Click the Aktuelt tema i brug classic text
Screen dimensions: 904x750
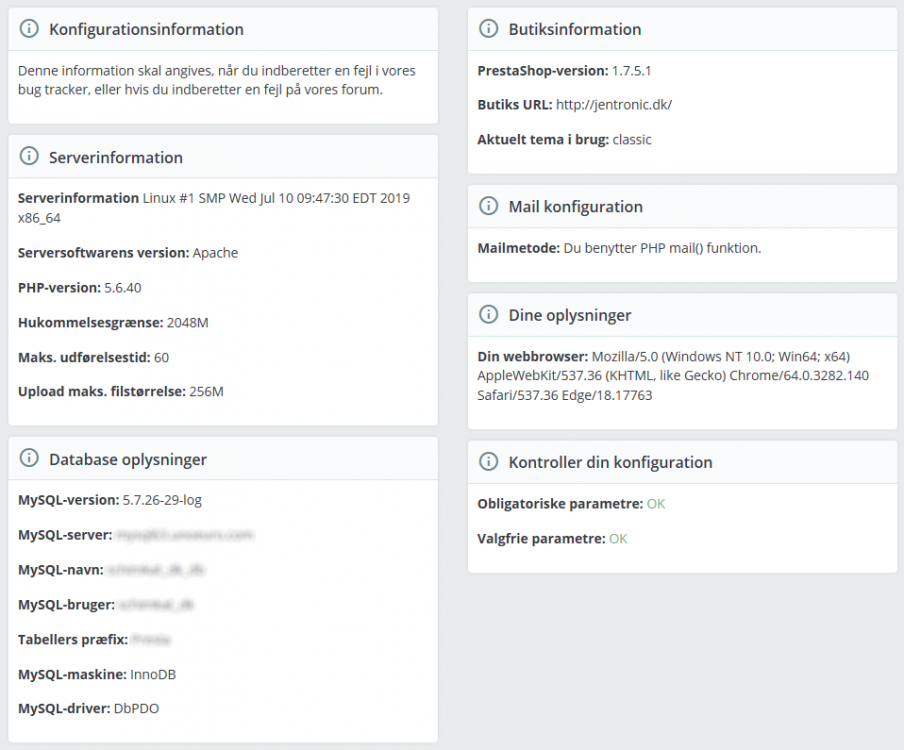point(632,140)
